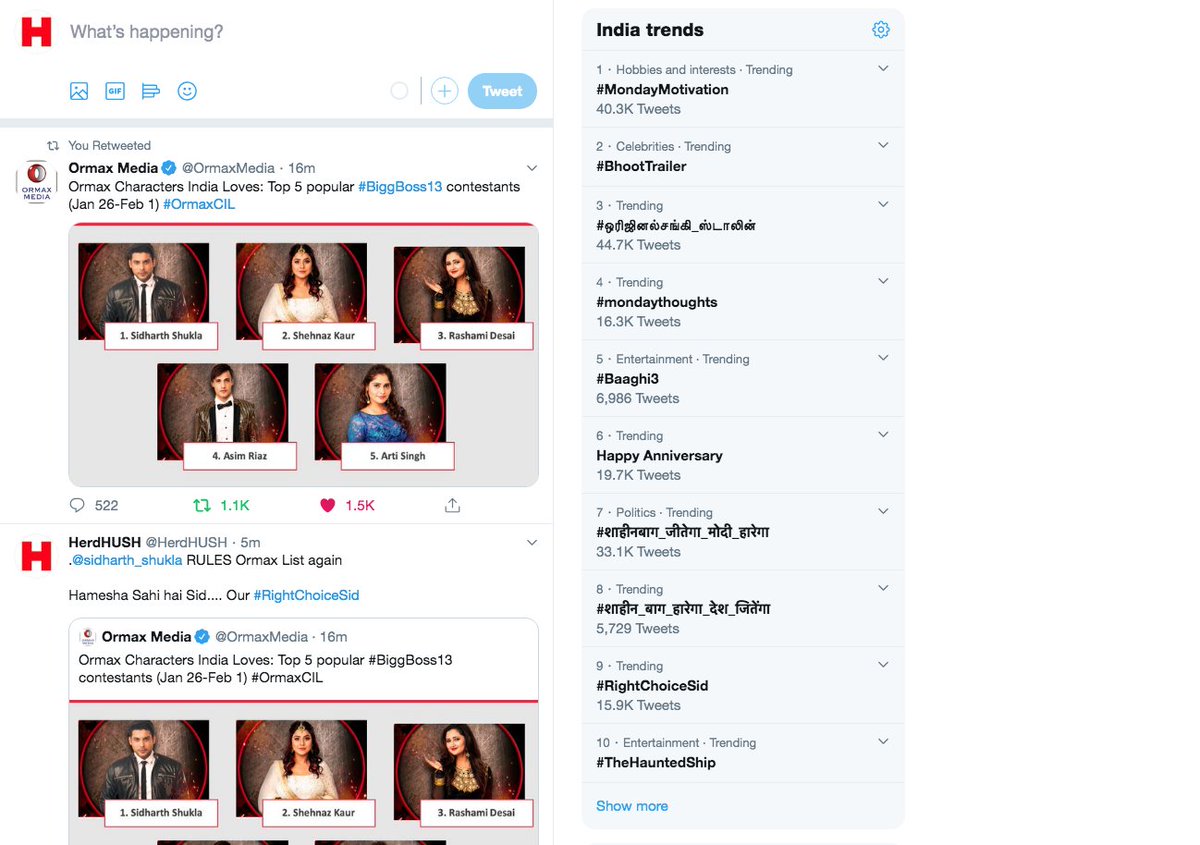The width and height of the screenshot is (1200, 845).
Task: Open #RightChoiceSid hashtag in the HerdHUSH tweet
Action: pos(306,595)
